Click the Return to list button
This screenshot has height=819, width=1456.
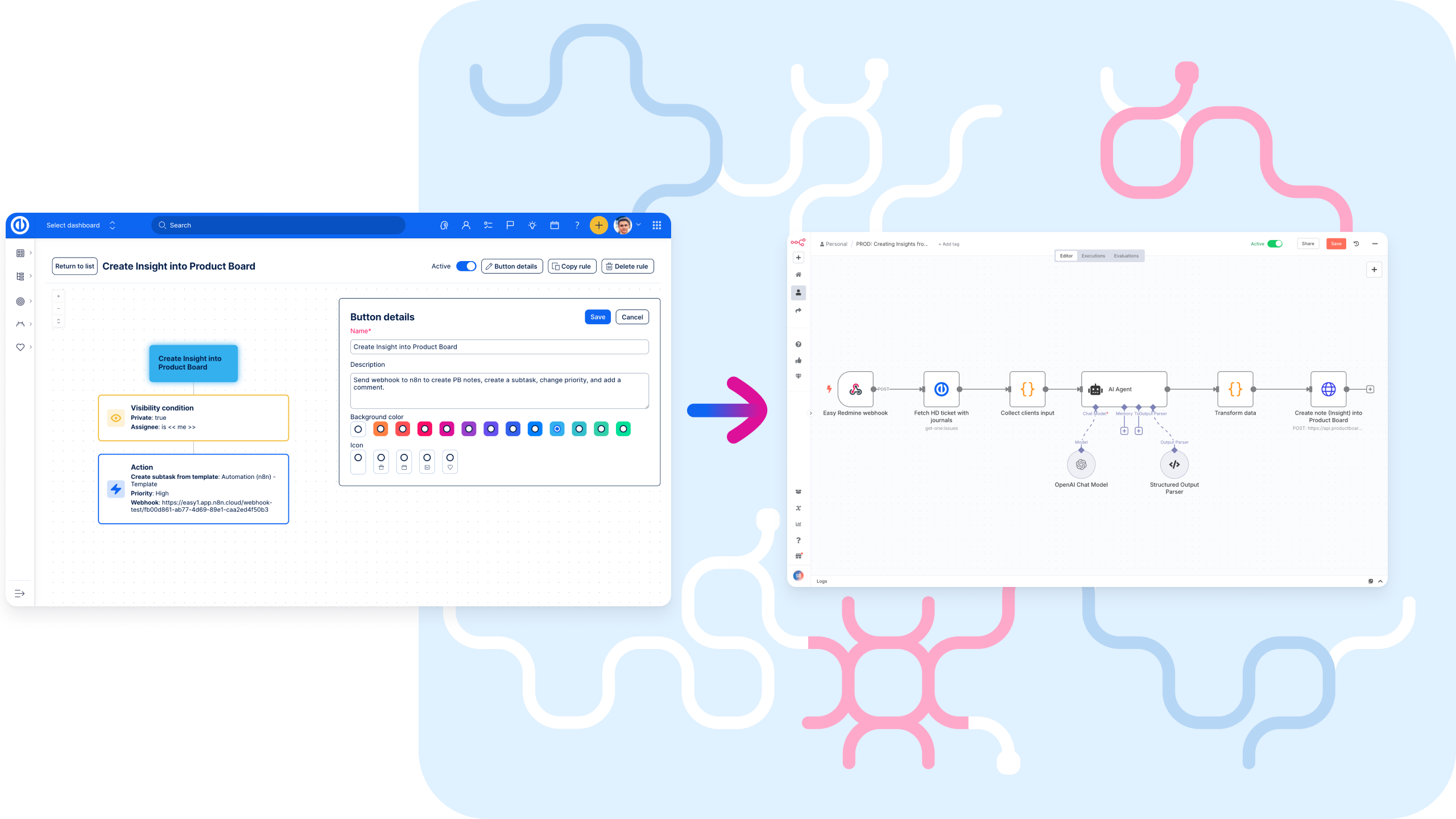click(x=75, y=266)
